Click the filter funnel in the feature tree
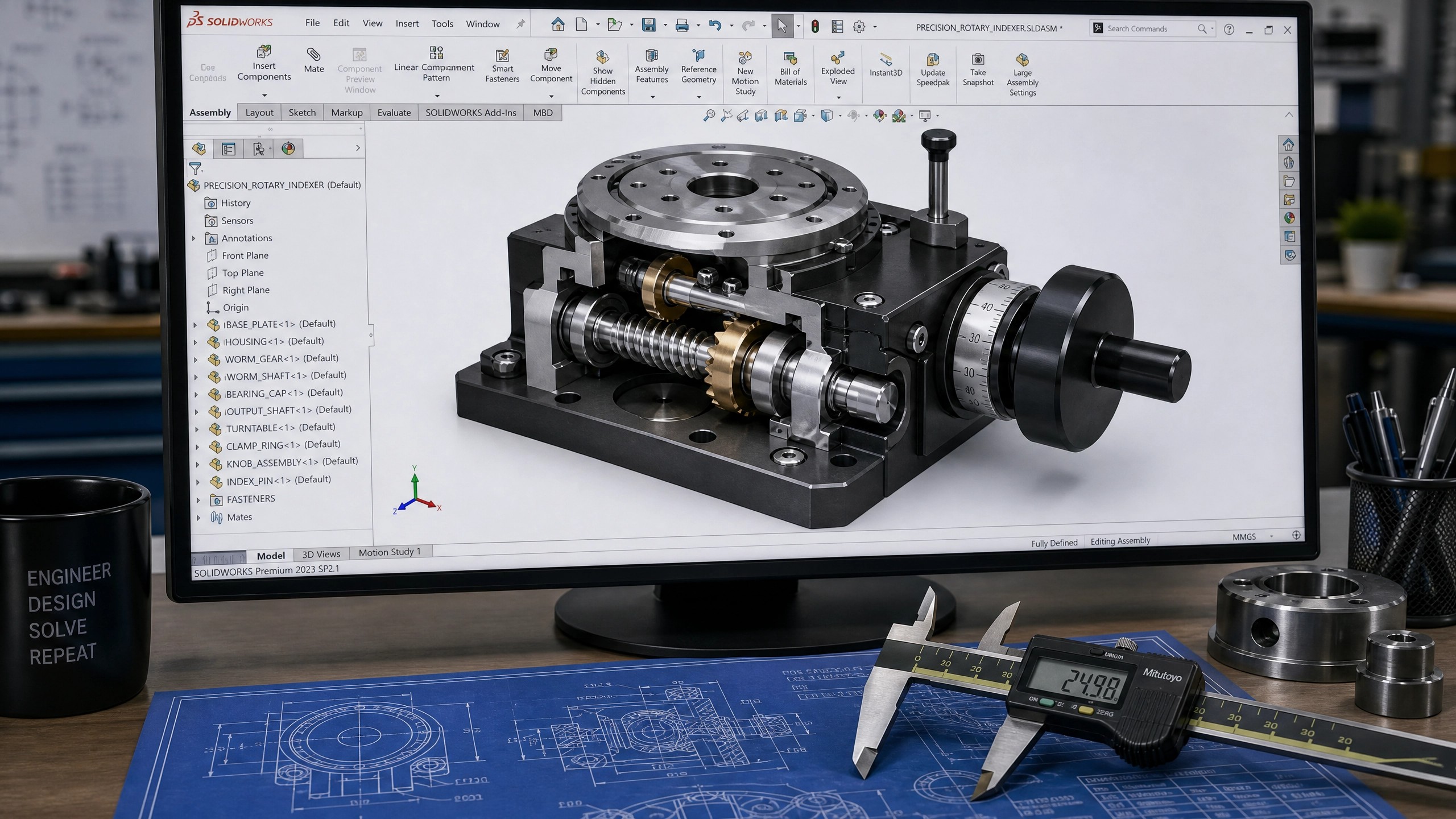The image size is (1456, 819). pos(195,168)
